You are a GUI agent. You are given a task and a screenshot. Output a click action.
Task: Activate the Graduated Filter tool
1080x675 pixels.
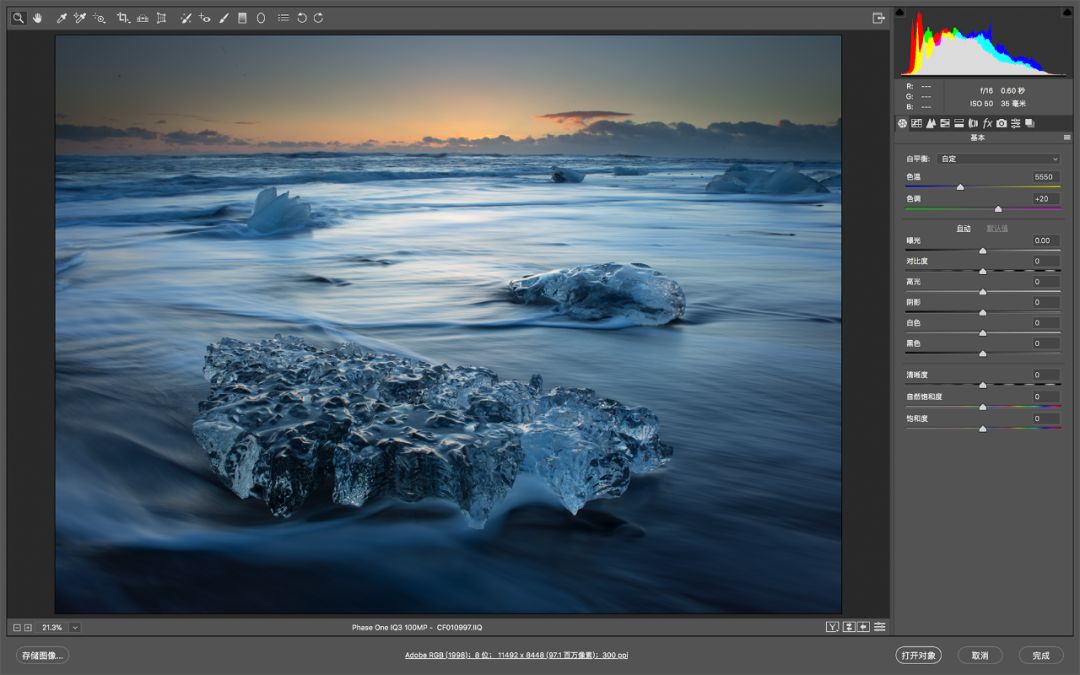242,18
